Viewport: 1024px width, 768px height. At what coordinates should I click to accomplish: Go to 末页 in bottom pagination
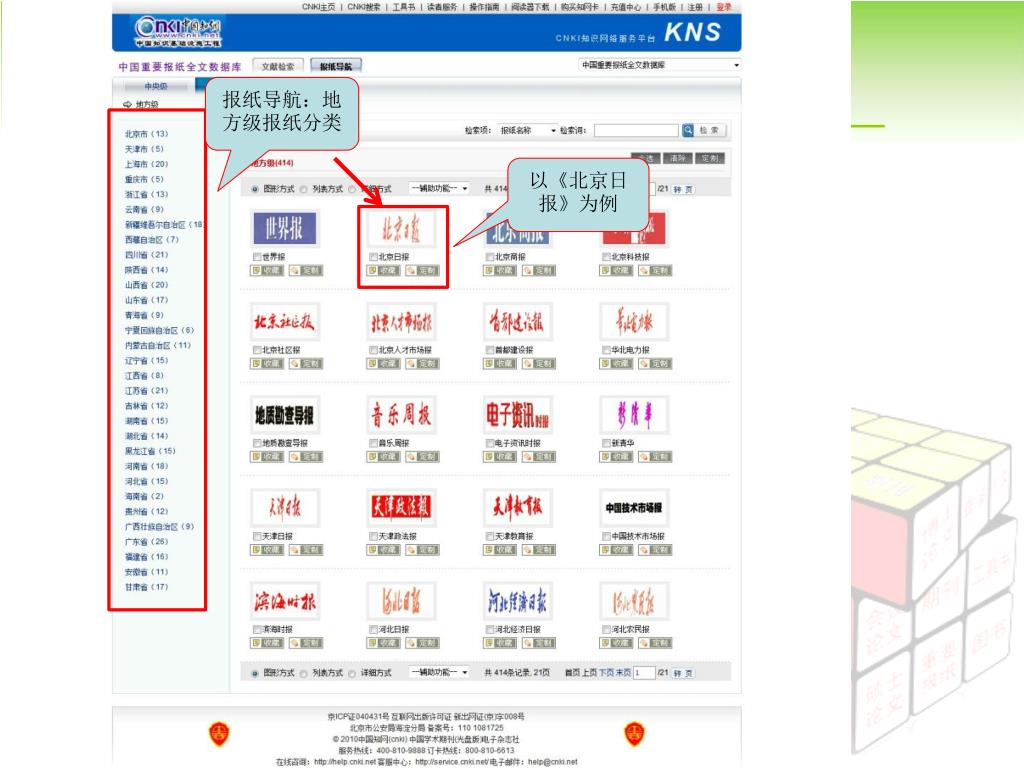(623, 673)
